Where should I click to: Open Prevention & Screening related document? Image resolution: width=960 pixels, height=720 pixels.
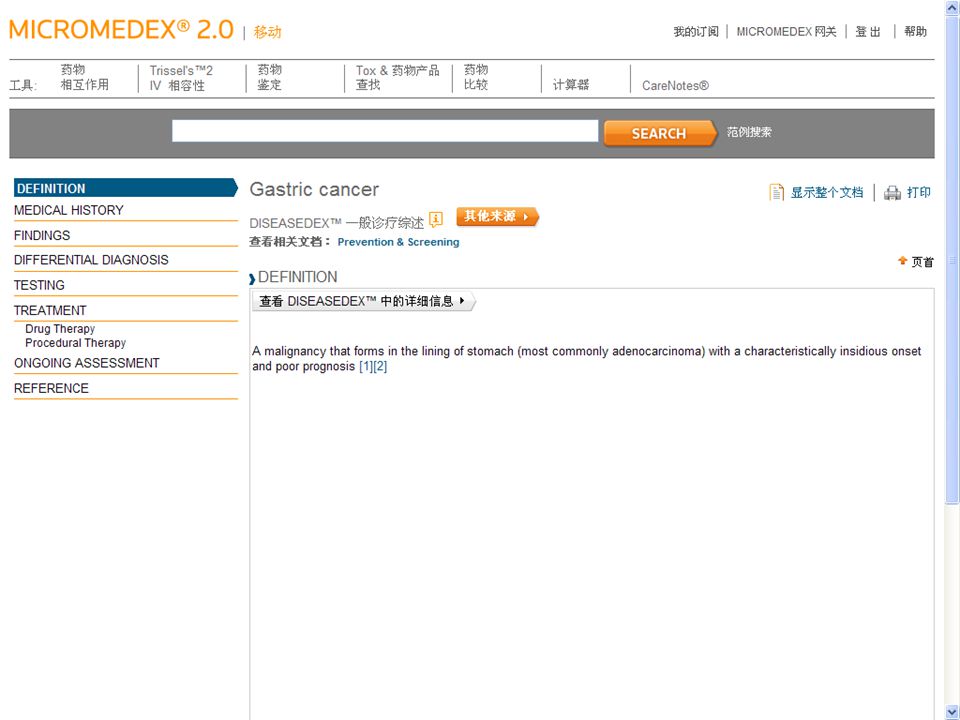398,242
